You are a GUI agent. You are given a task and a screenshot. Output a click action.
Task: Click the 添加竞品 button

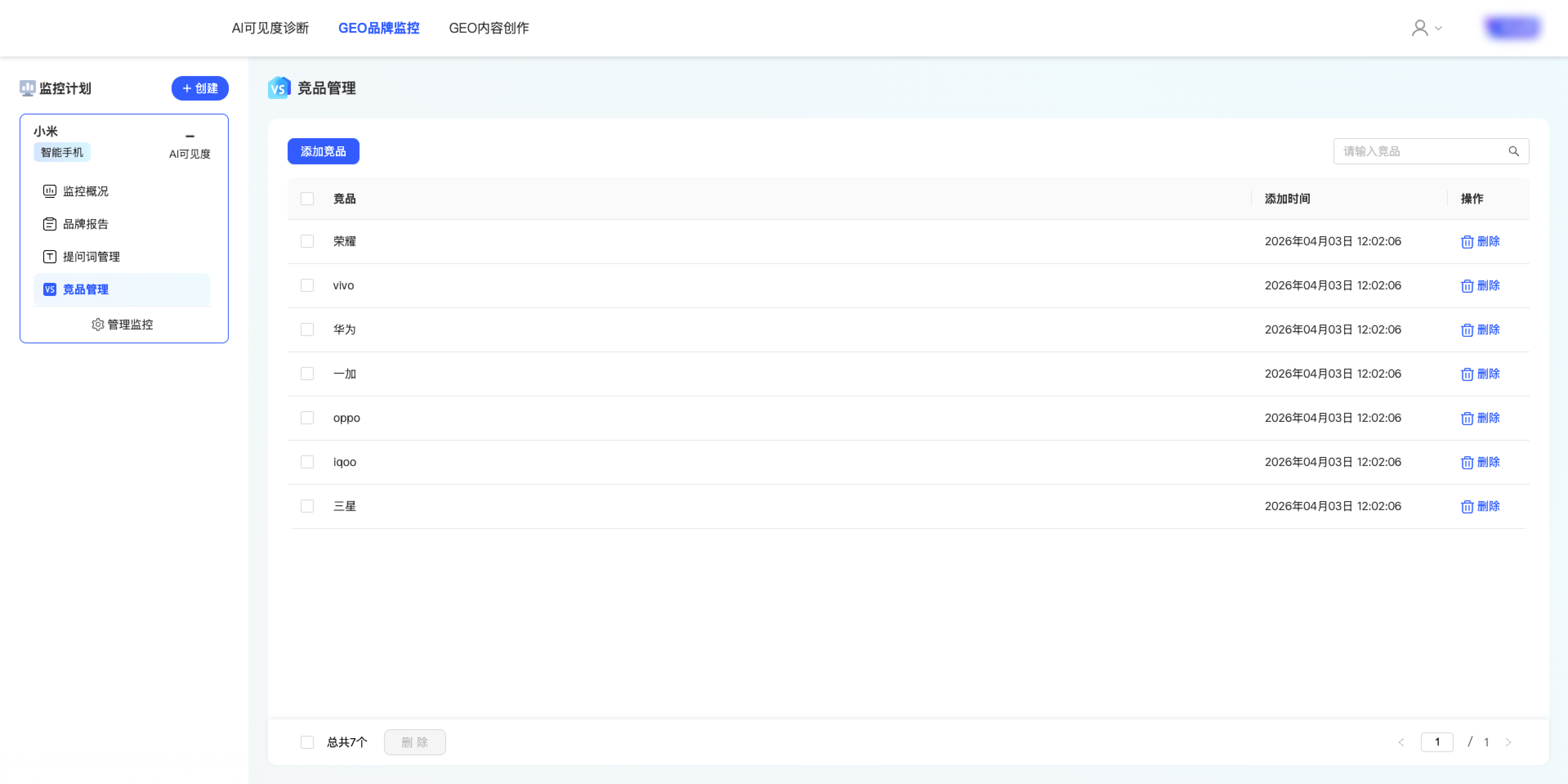pos(323,151)
